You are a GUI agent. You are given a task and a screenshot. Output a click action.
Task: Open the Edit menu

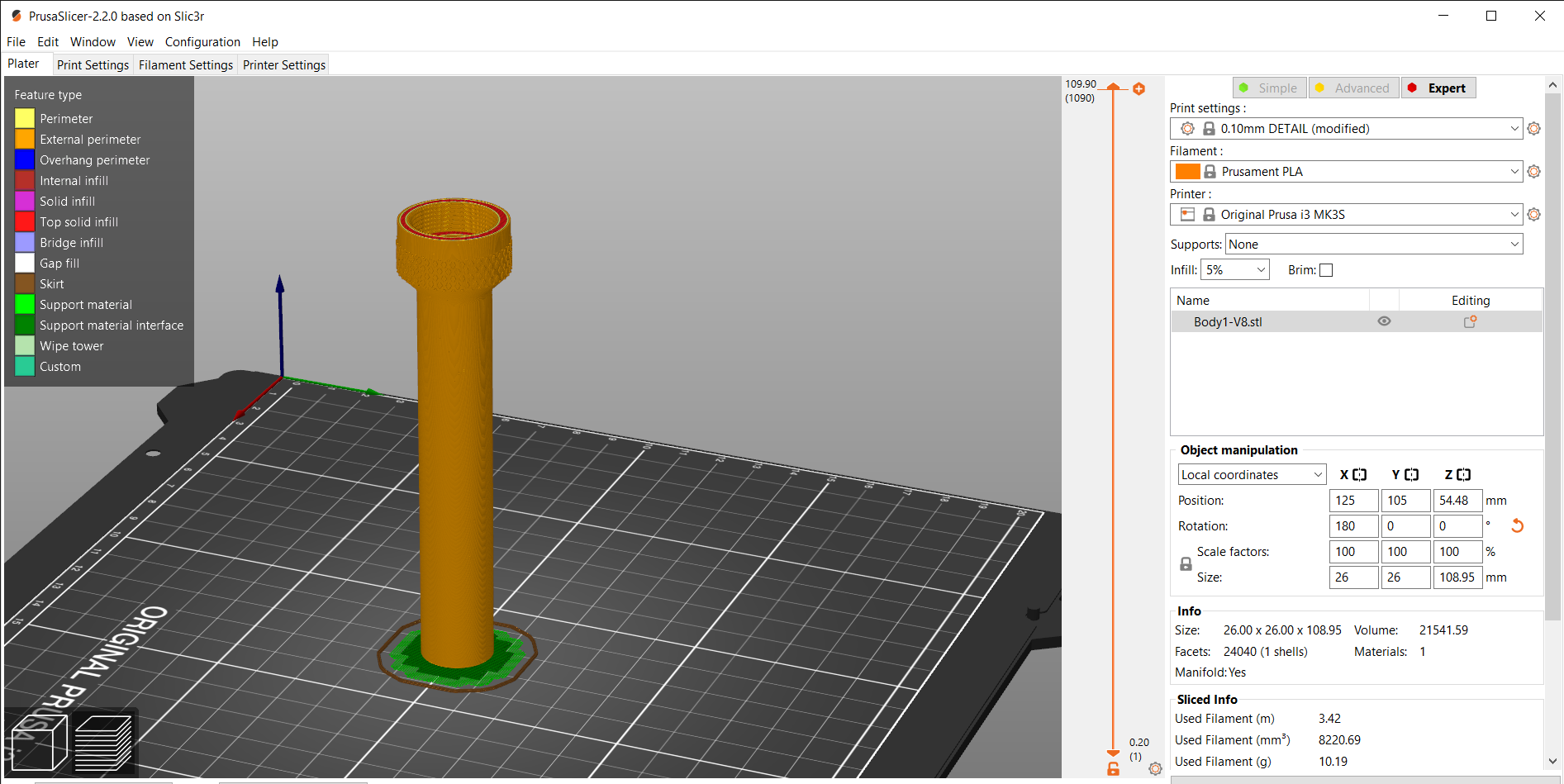point(48,42)
